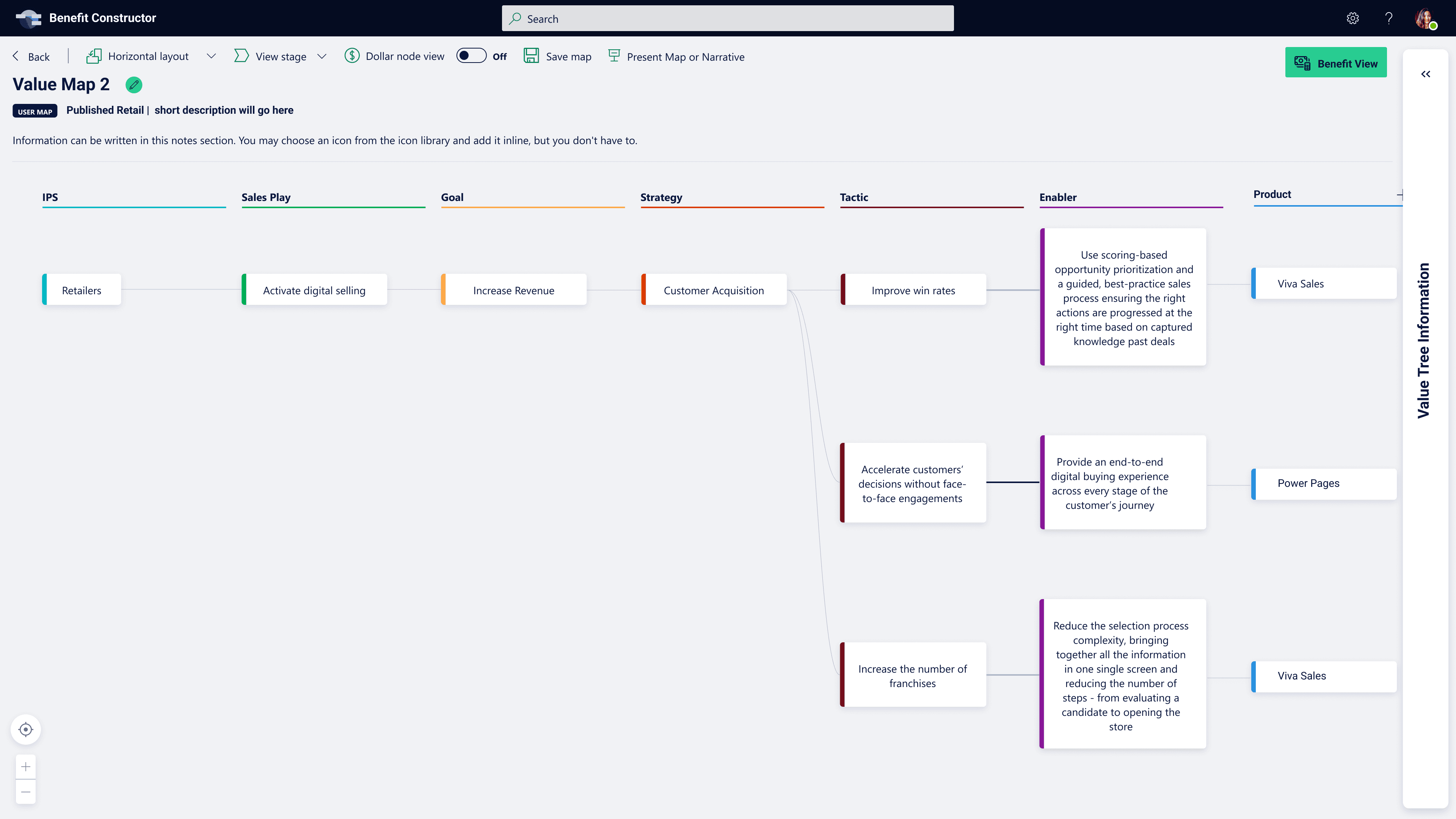Zoom in with the plus button
Image resolution: width=1456 pixels, height=819 pixels.
[26, 767]
